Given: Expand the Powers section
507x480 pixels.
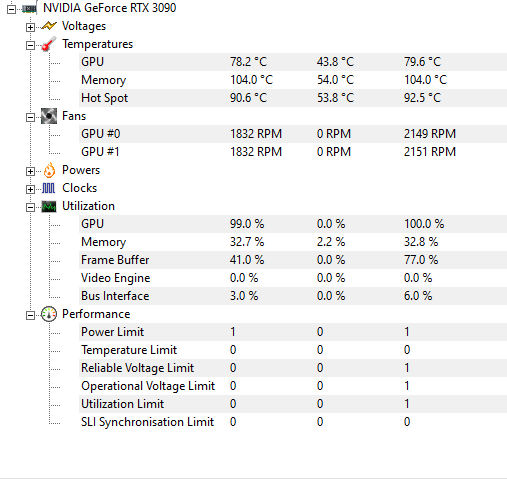Looking at the screenshot, I should pos(30,171).
